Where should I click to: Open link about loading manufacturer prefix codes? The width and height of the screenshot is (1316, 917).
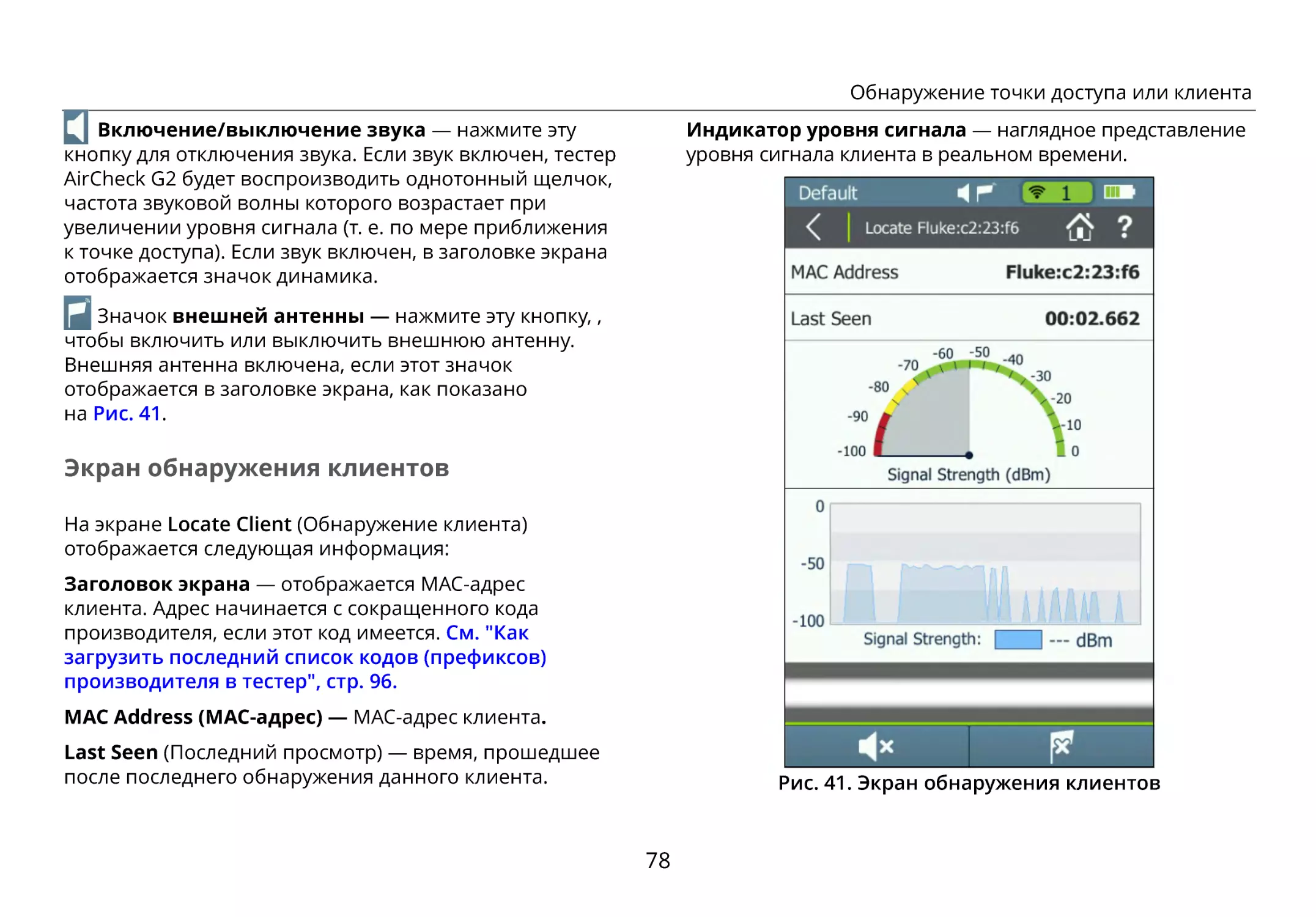point(305,657)
